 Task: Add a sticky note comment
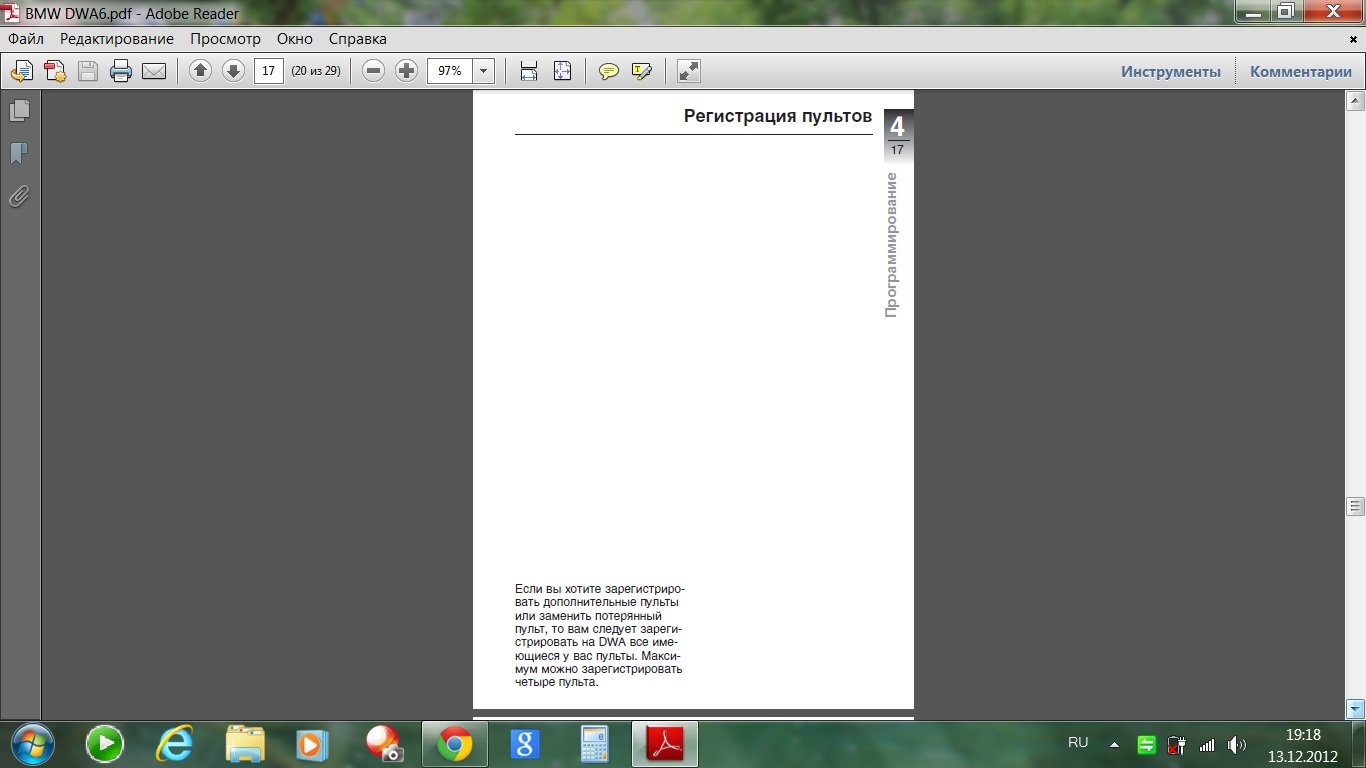(608, 71)
